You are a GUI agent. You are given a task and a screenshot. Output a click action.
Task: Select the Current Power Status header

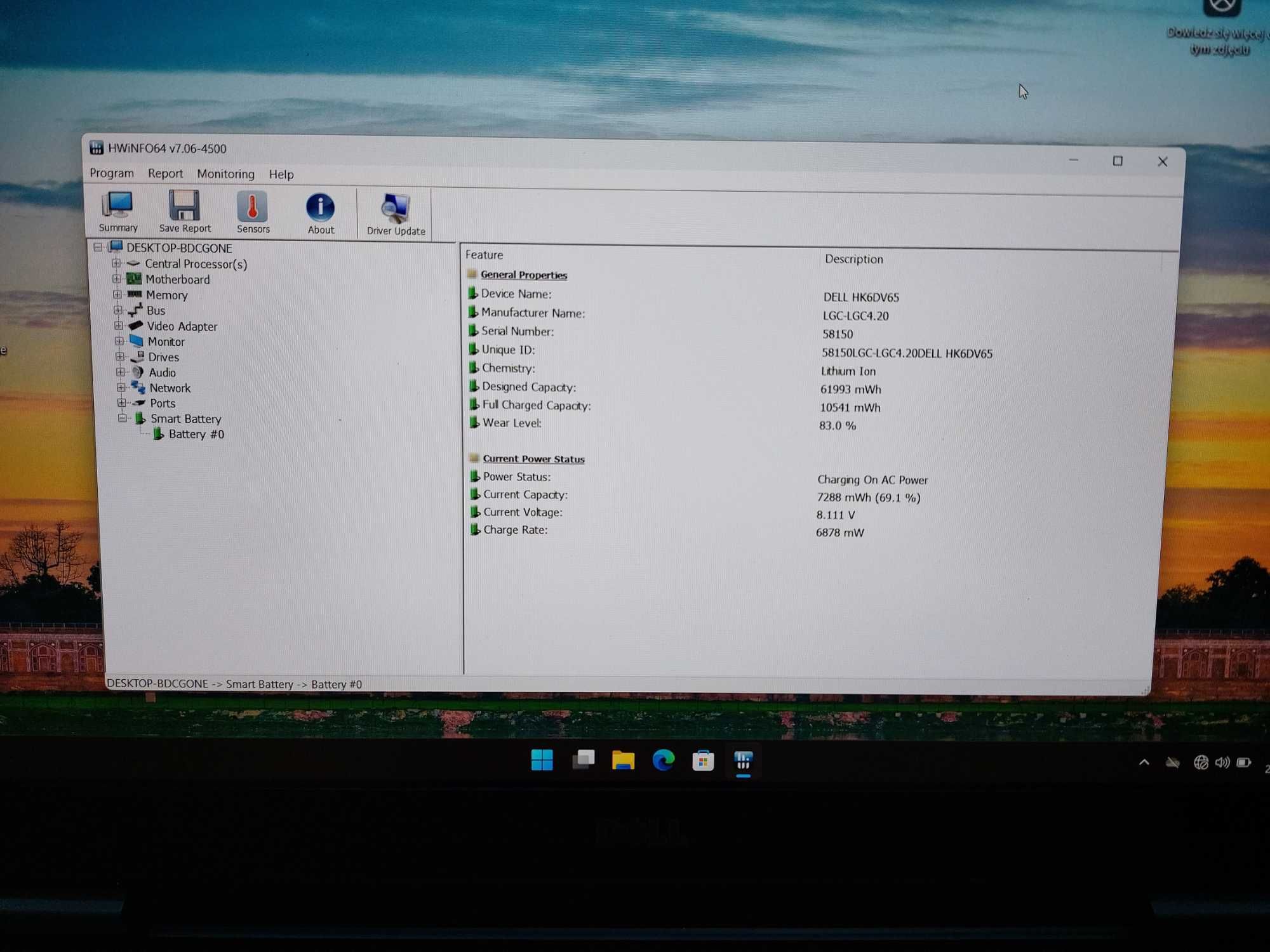pos(533,458)
